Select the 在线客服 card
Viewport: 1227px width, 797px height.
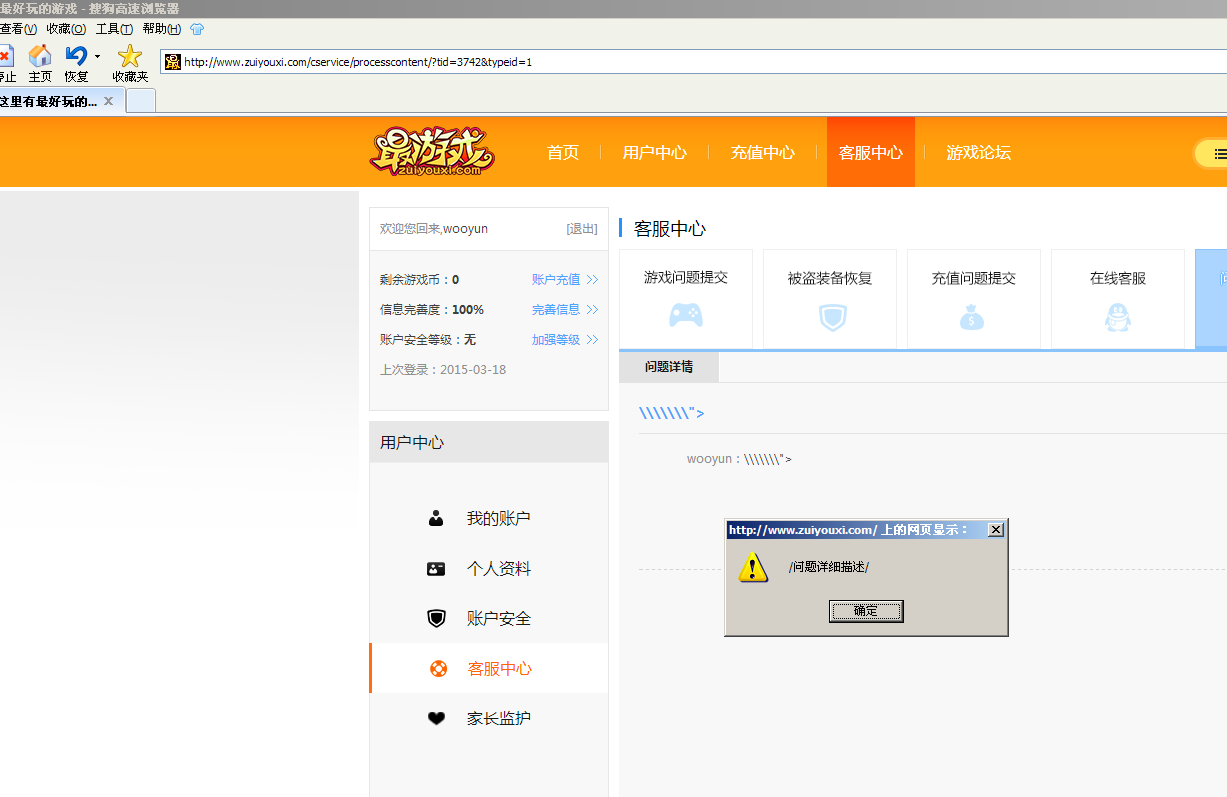click(x=1118, y=299)
